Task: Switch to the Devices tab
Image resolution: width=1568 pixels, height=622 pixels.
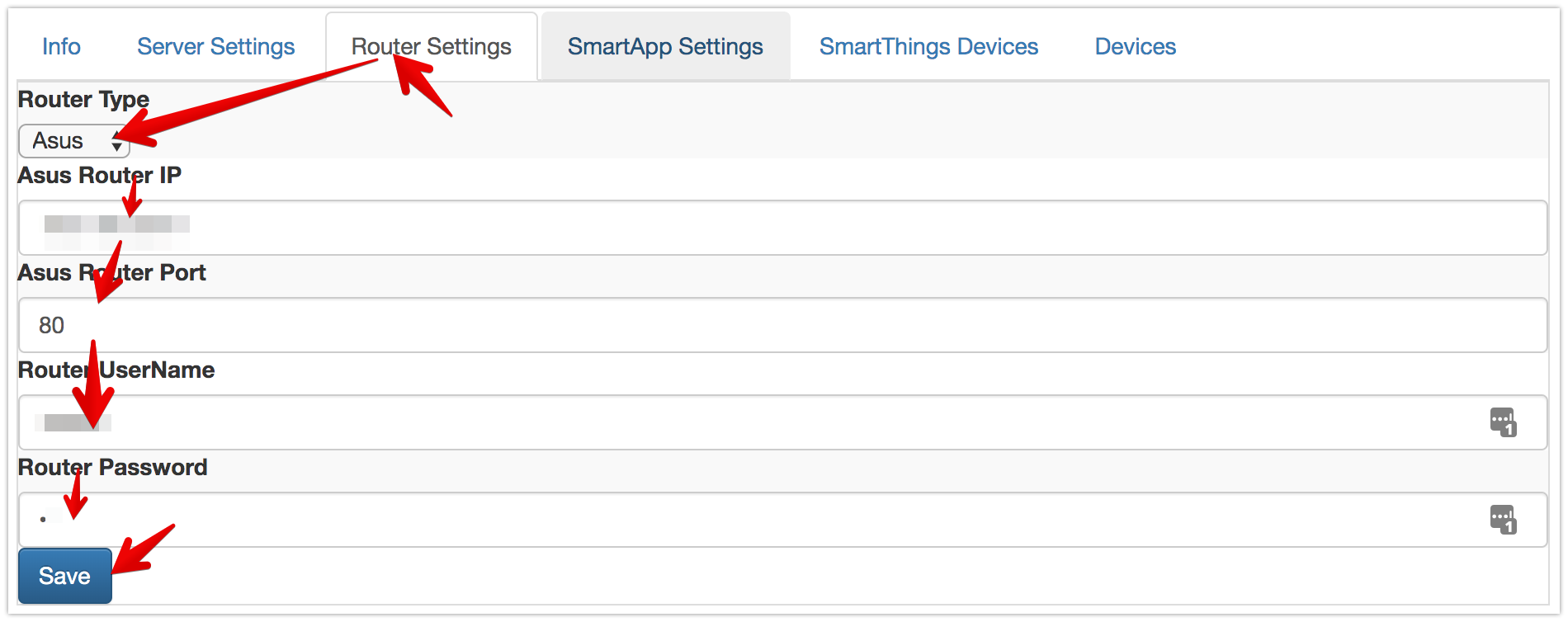Action: (1135, 47)
